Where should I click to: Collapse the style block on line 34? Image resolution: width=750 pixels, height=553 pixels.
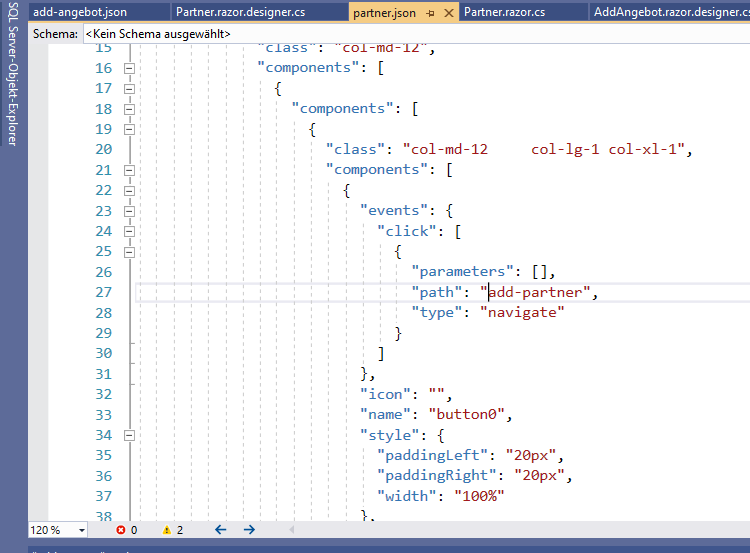[129, 435]
